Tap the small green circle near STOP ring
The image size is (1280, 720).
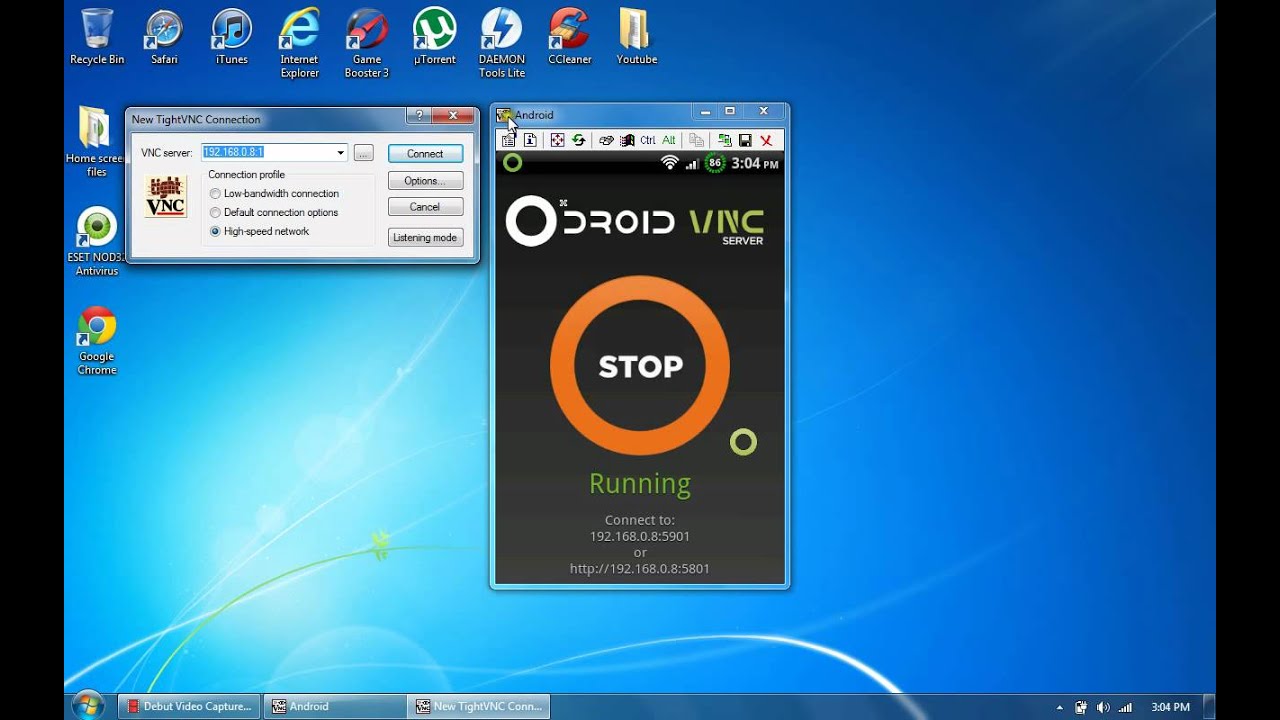pyautogui.click(x=743, y=442)
